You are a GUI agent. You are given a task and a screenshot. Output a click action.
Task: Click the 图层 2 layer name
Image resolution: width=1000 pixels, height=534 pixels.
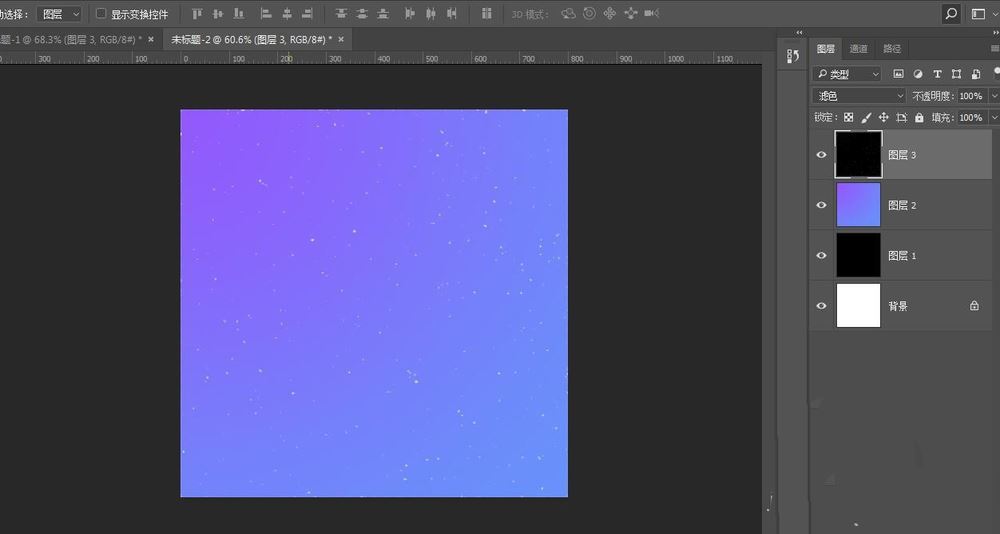click(x=902, y=205)
